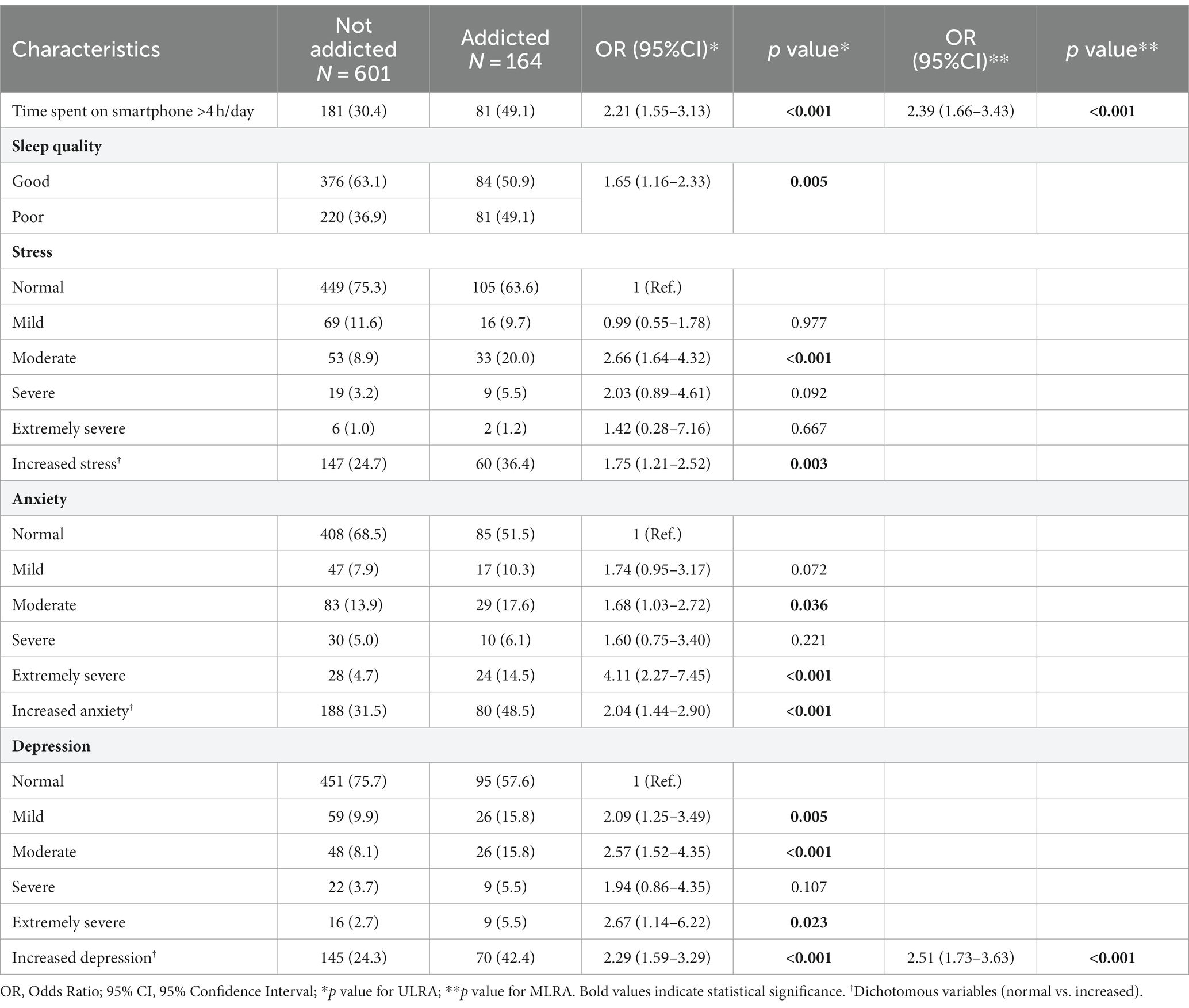
Task: Click the p value '0.003'
Action: click(x=808, y=464)
